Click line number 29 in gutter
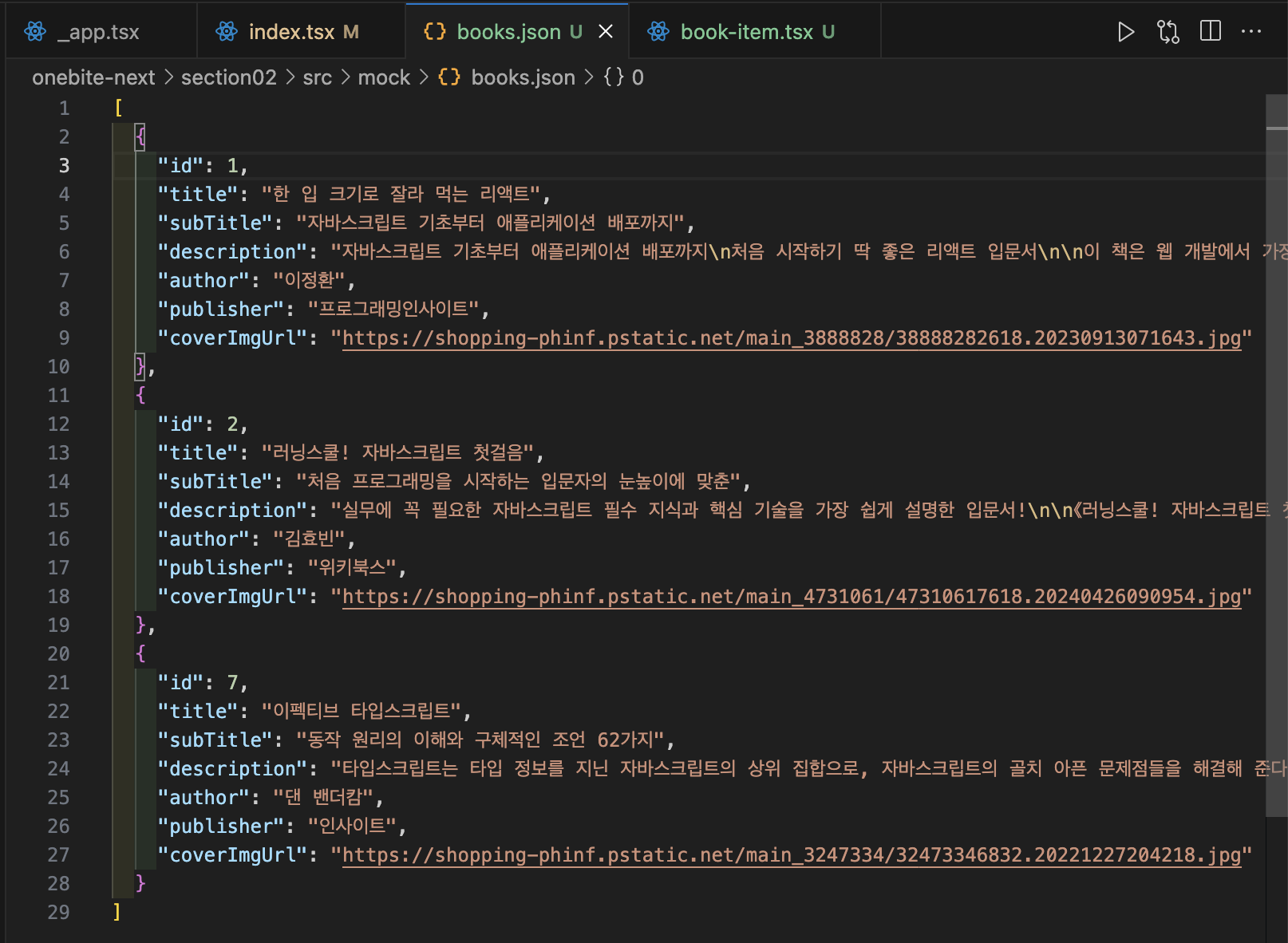The image size is (1288, 943). tap(58, 913)
